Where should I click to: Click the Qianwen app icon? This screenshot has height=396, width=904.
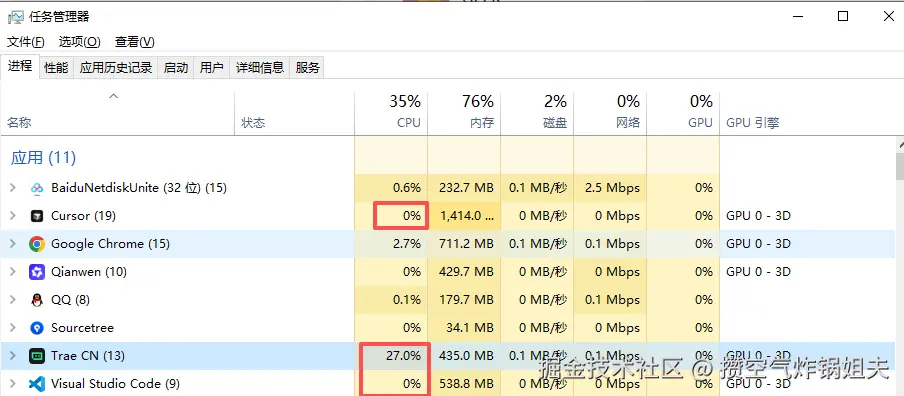(x=36, y=272)
